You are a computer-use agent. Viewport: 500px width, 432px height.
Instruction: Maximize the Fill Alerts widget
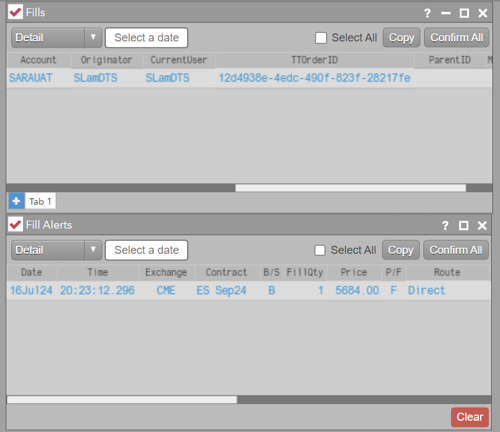coord(464,226)
